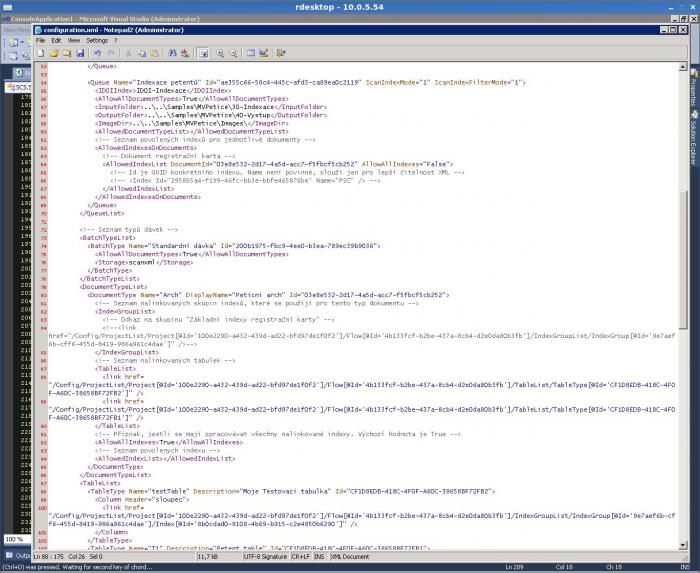Click the scrollbar down arrow in Notepad2
700x573 pixels.
tap(683, 545)
